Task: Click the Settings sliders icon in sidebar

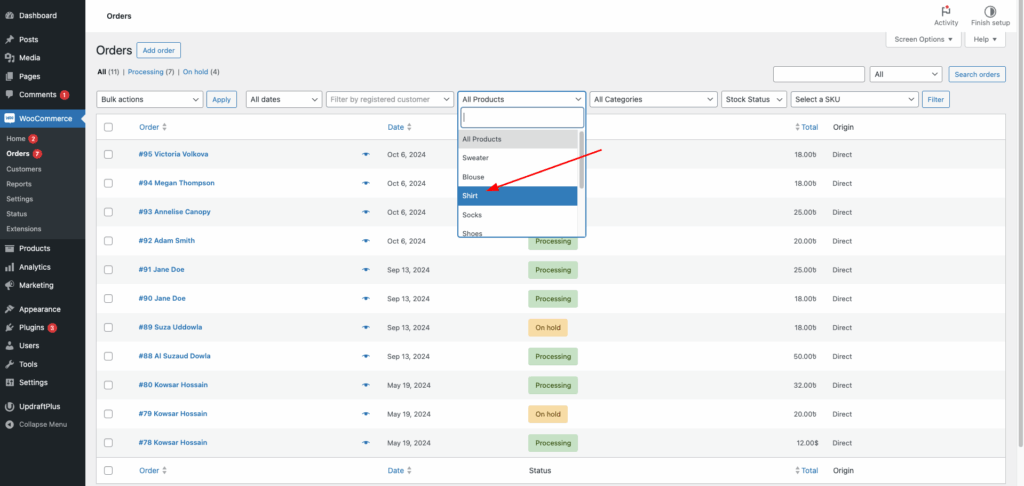Action: (10, 382)
